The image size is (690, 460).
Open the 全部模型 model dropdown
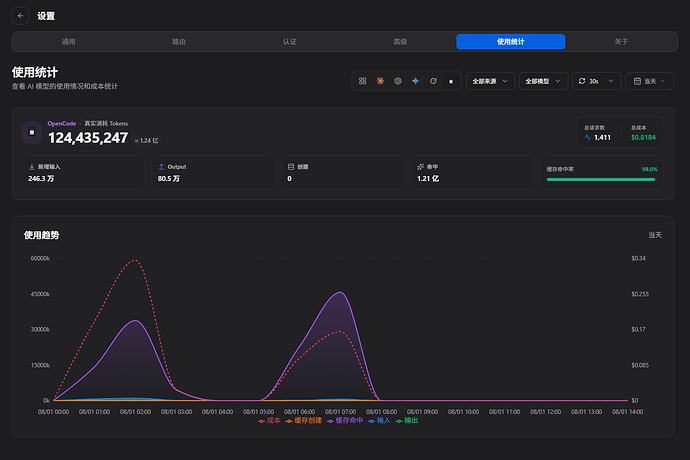pyautogui.click(x=543, y=81)
